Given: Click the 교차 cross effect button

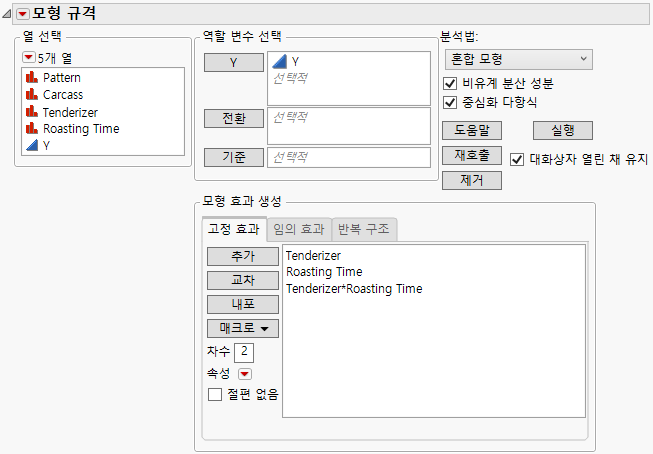Looking at the screenshot, I should pos(243,280).
